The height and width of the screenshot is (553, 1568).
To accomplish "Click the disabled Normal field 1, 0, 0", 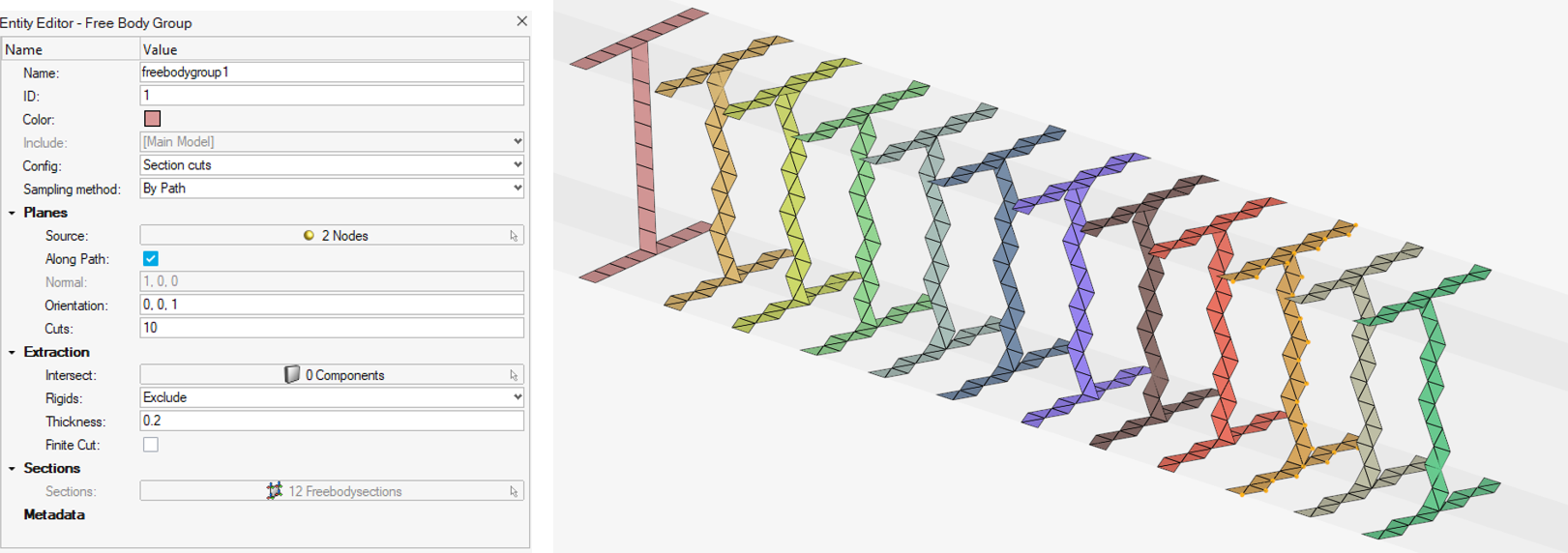I will tap(332, 281).
